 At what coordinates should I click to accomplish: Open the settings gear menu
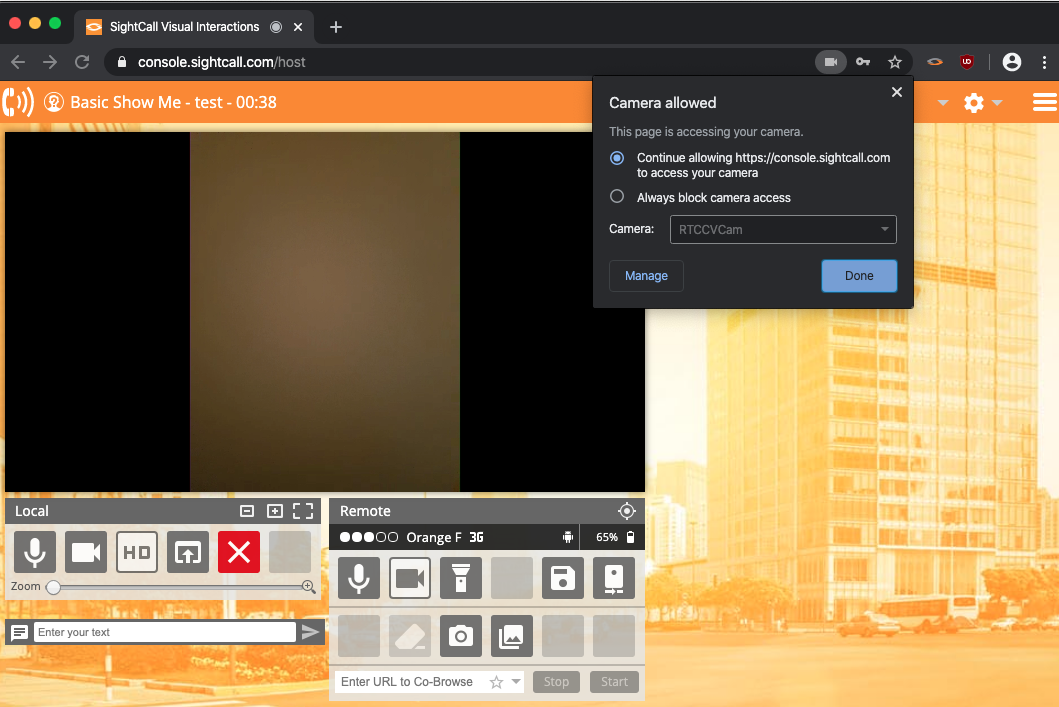coord(974,103)
